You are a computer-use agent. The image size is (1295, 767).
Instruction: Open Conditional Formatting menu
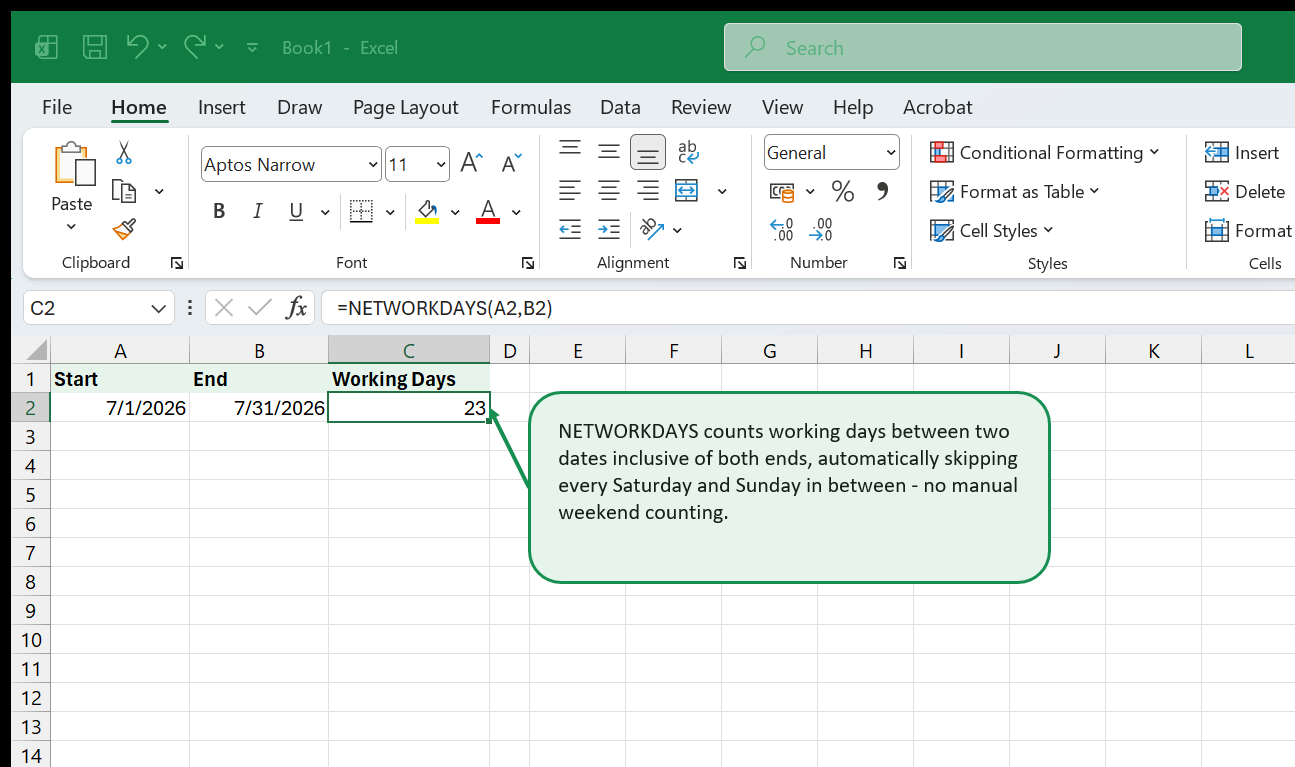pos(1044,152)
